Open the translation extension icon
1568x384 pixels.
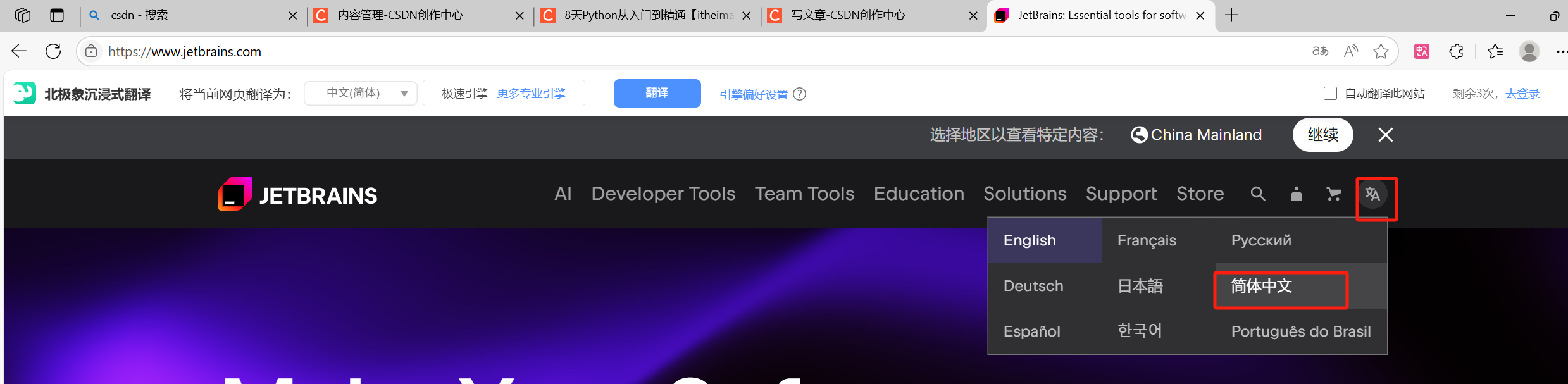(1422, 51)
